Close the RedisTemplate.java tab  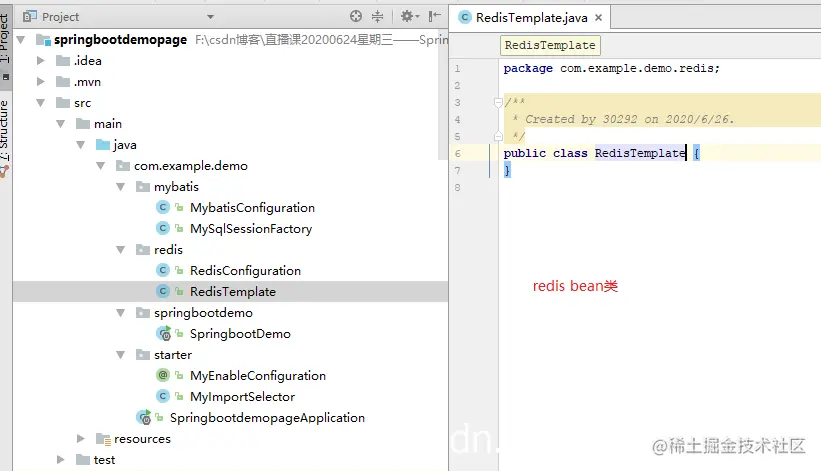pos(598,17)
